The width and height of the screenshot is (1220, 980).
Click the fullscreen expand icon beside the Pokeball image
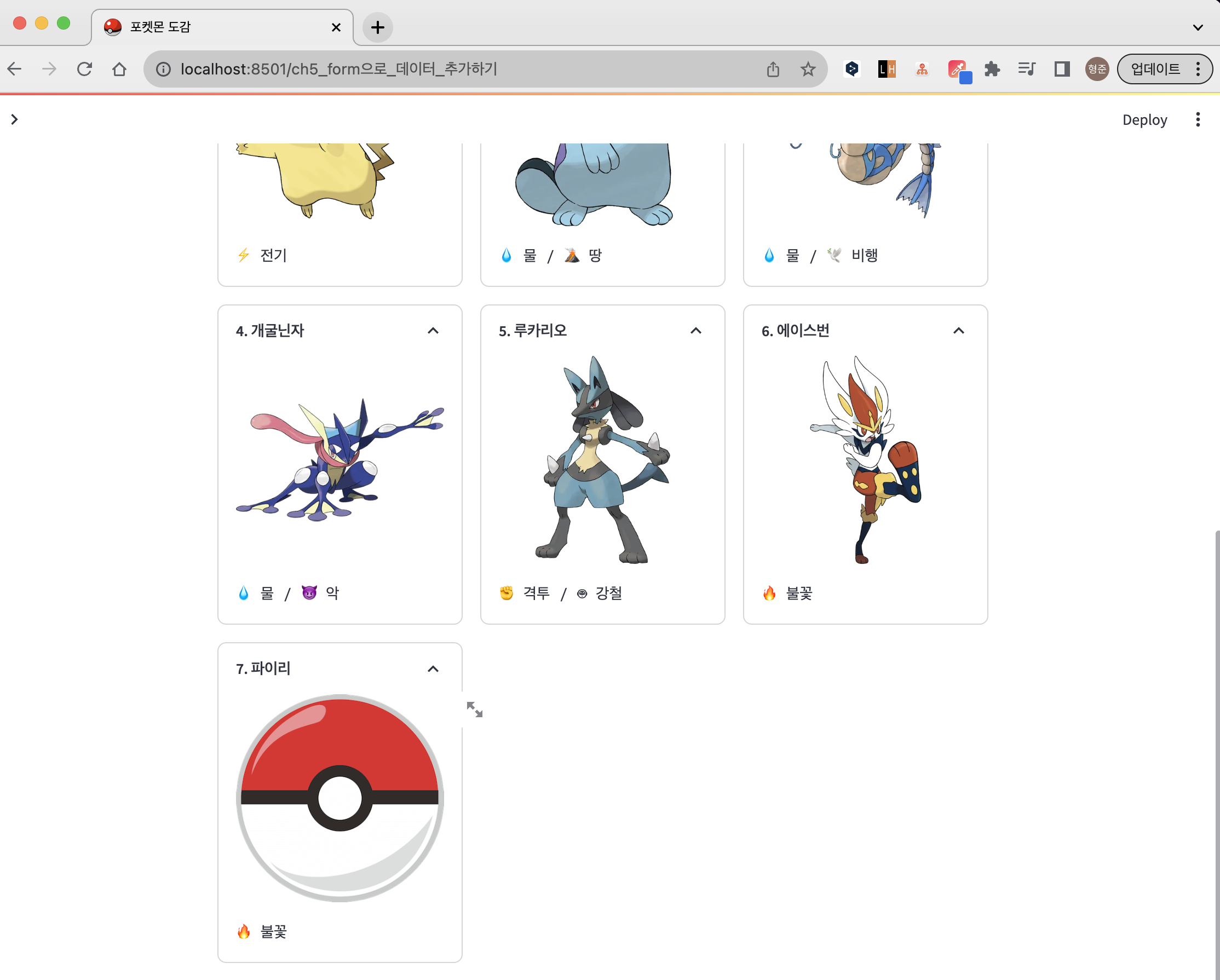(474, 709)
